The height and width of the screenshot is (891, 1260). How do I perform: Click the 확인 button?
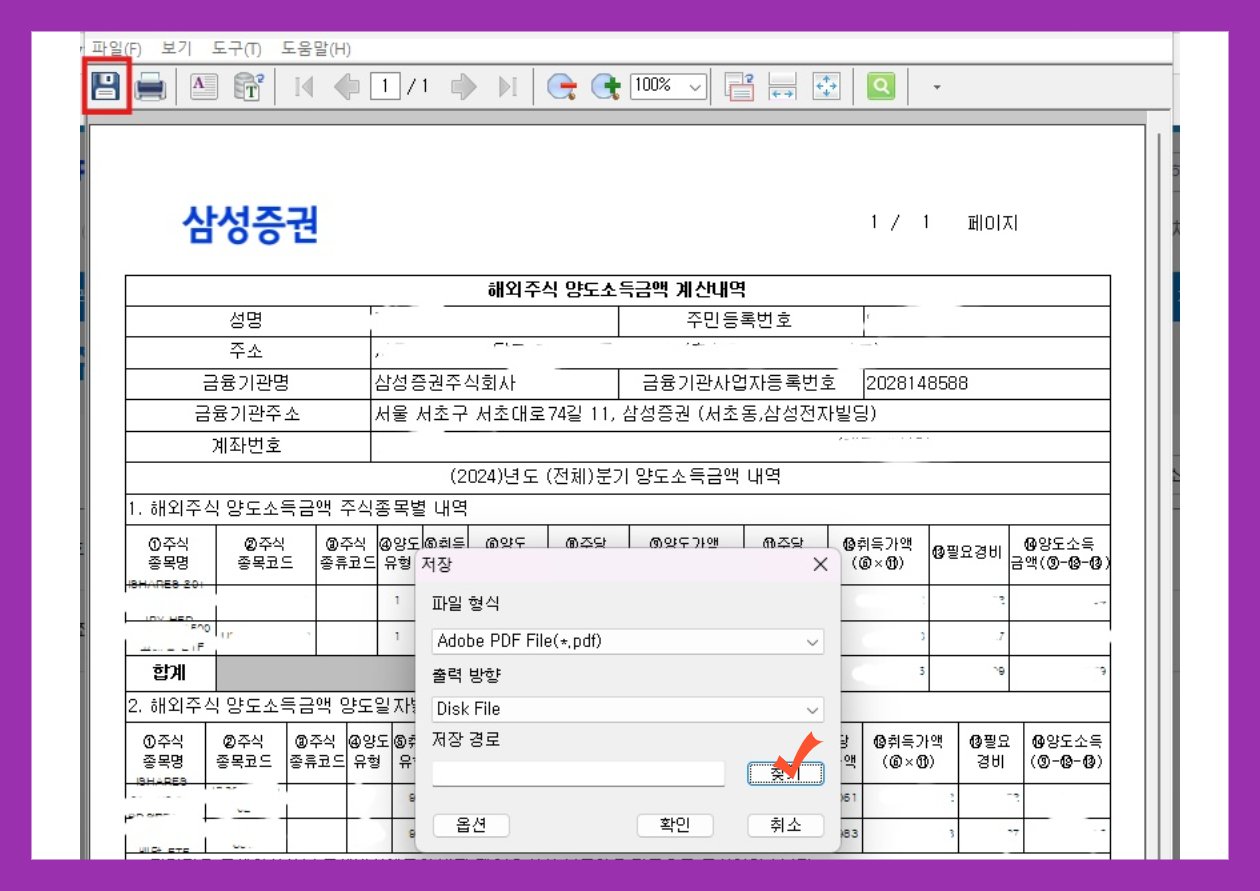(675, 825)
